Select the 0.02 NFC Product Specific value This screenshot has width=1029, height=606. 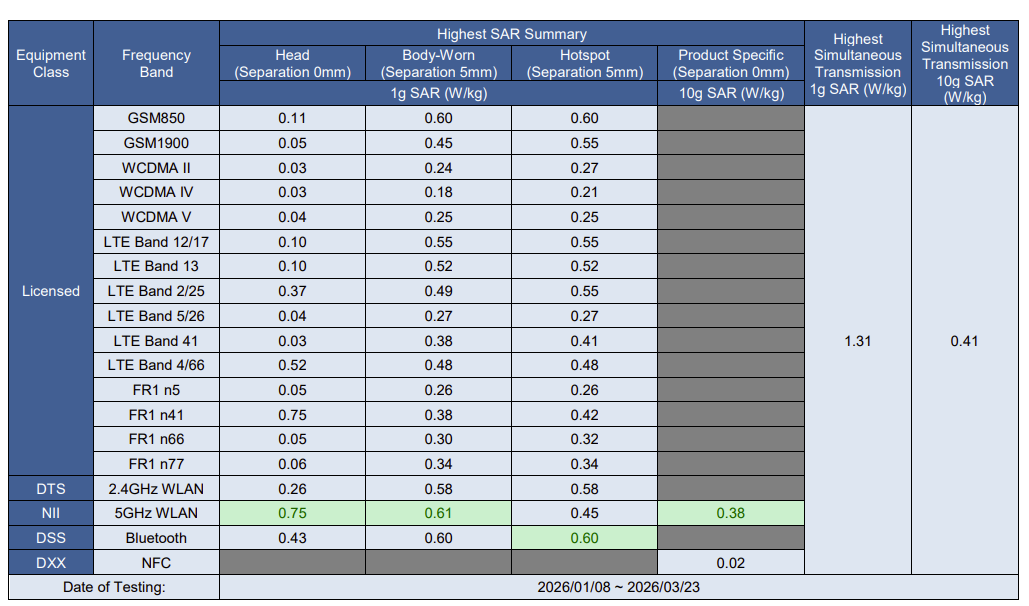pos(730,563)
